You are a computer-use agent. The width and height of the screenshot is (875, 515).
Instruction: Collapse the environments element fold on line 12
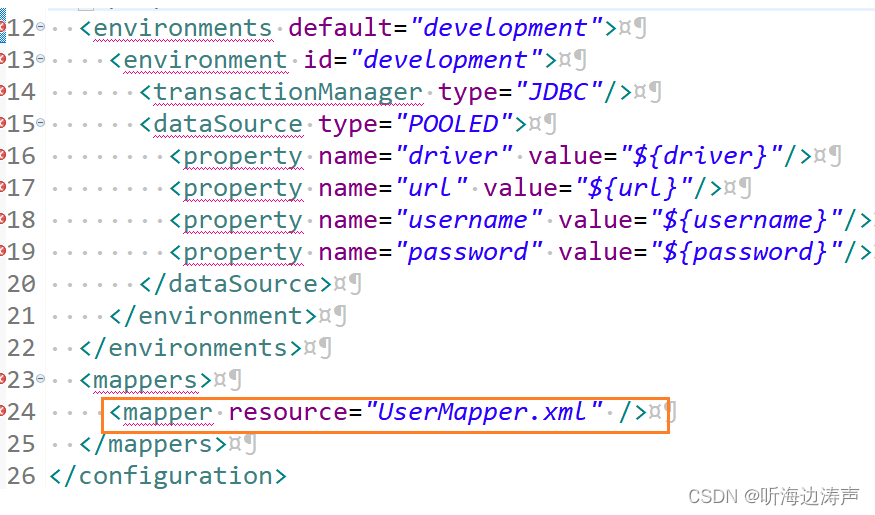click(40, 26)
